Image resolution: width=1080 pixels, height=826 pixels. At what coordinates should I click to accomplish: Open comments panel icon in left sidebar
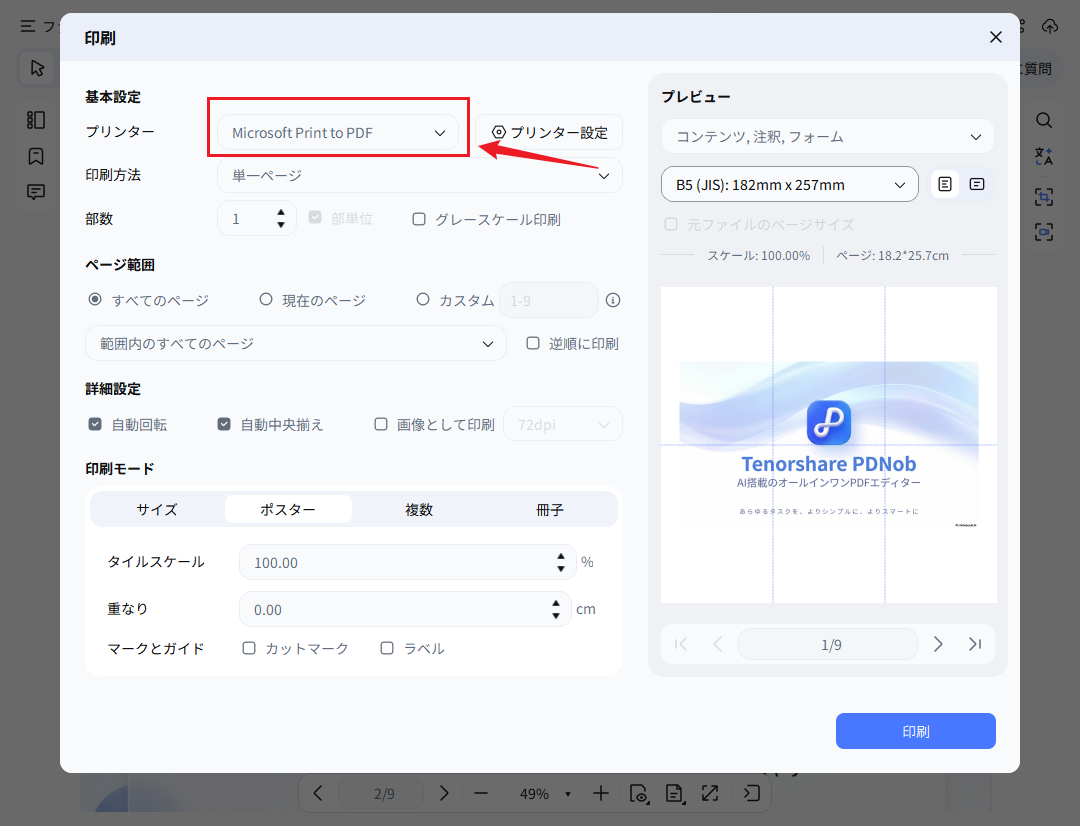(36, 192)
